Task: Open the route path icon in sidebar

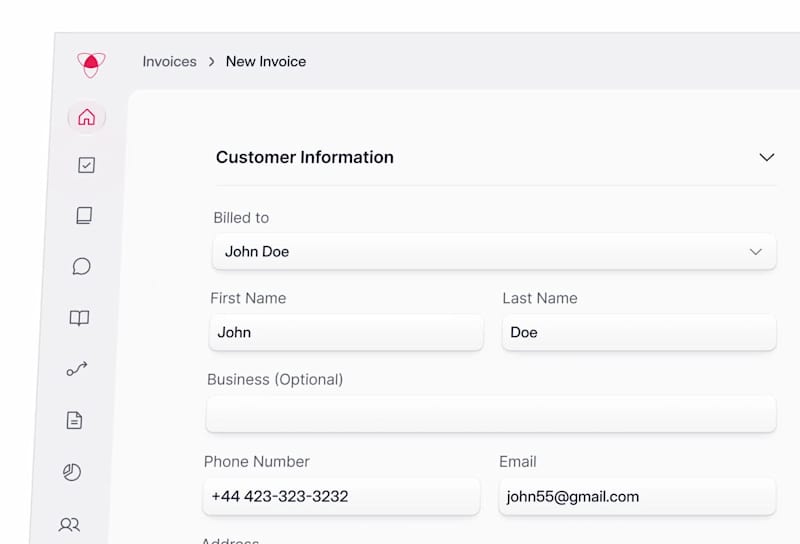Action: coord(77,369)
